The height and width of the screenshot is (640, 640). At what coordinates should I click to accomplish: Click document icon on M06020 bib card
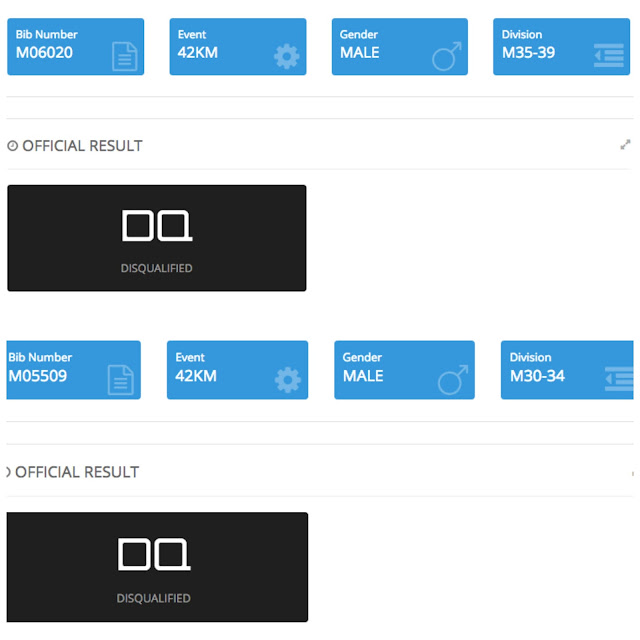[124, 57]
